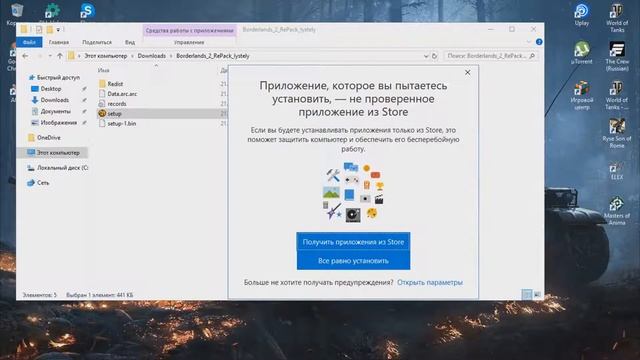
Task: Open 'Masters of Anima' desktop shortcut
Action: [x=617, y=211]
